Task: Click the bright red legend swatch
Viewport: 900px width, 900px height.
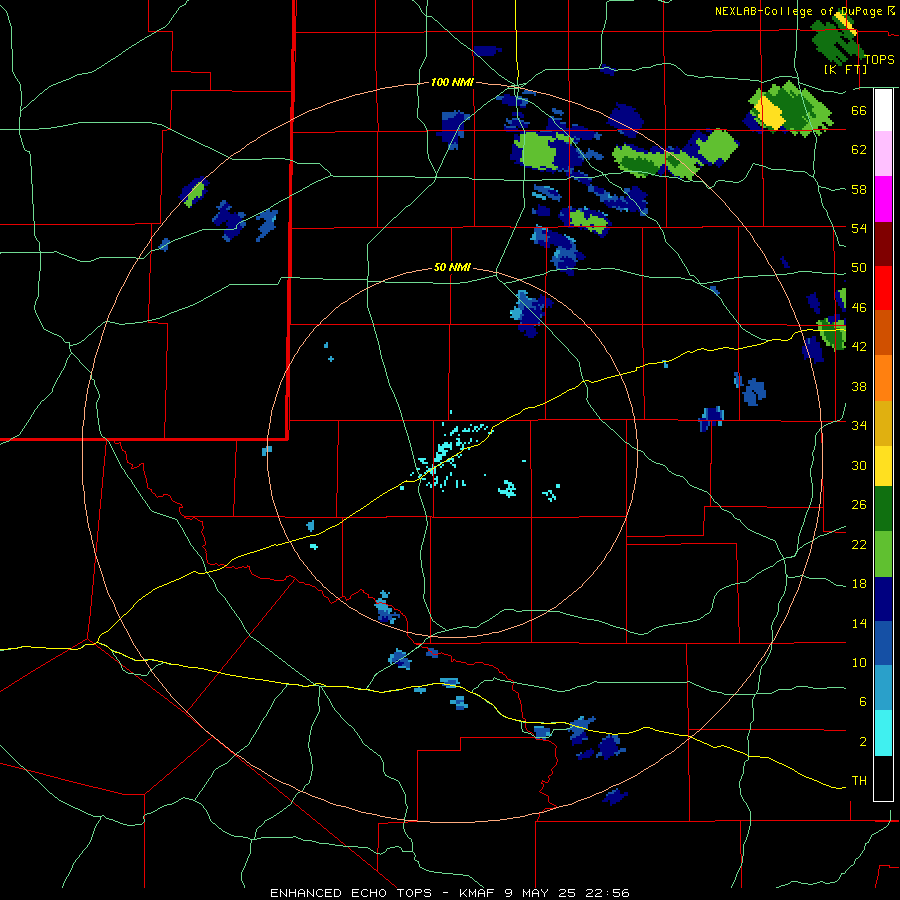Action: (883, 288)
